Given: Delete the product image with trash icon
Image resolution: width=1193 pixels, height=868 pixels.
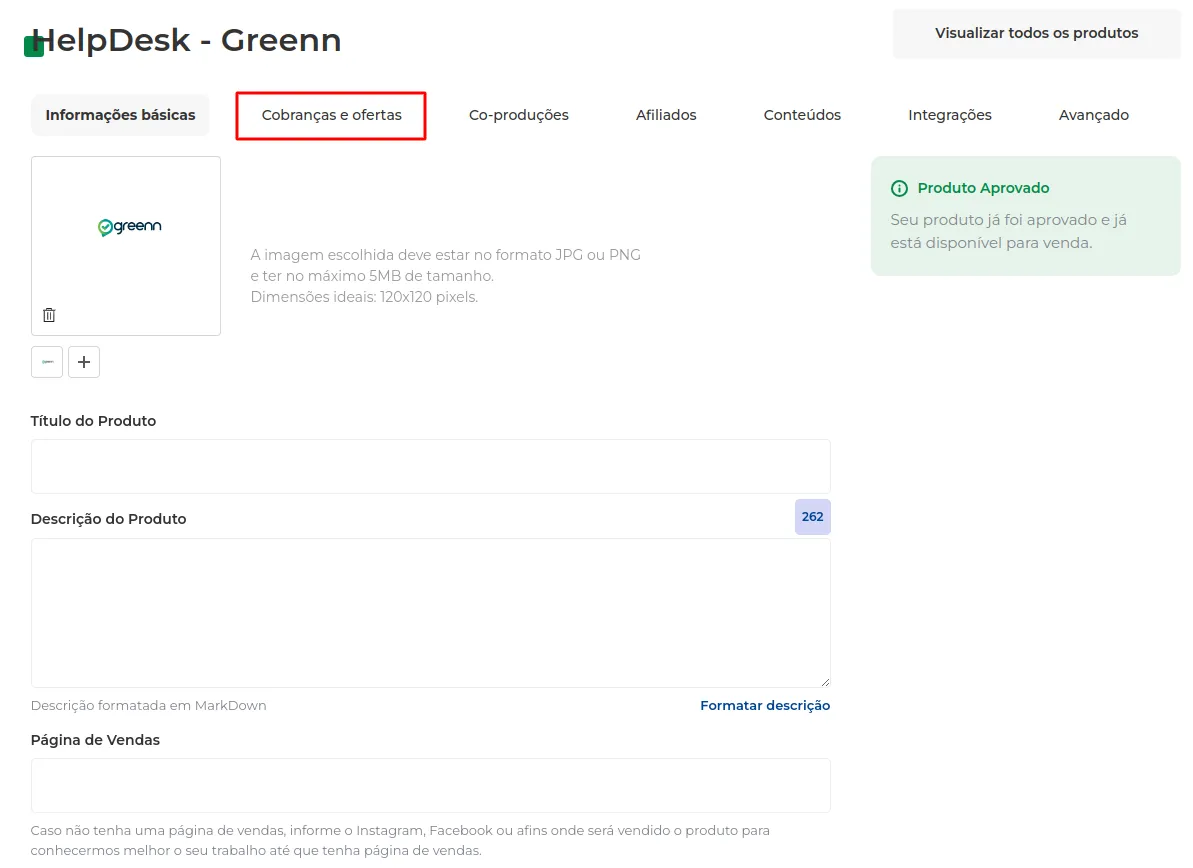Looking at the screenshot, I should pyautogui.click(x=49, y=315).
